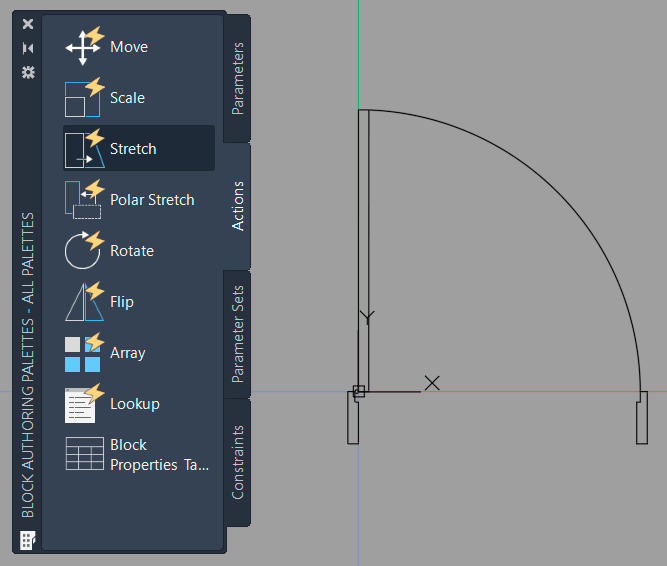Pick the Rotate action tool
Image resolution: width=667 pixels, height=566 pixels.
click(131, 251)
